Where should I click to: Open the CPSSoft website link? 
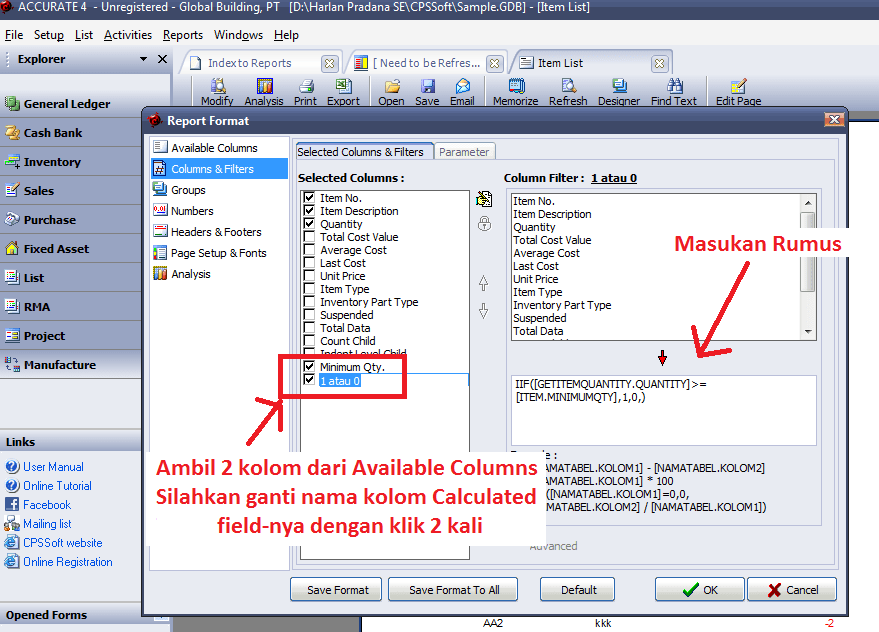tap(63, 543)
